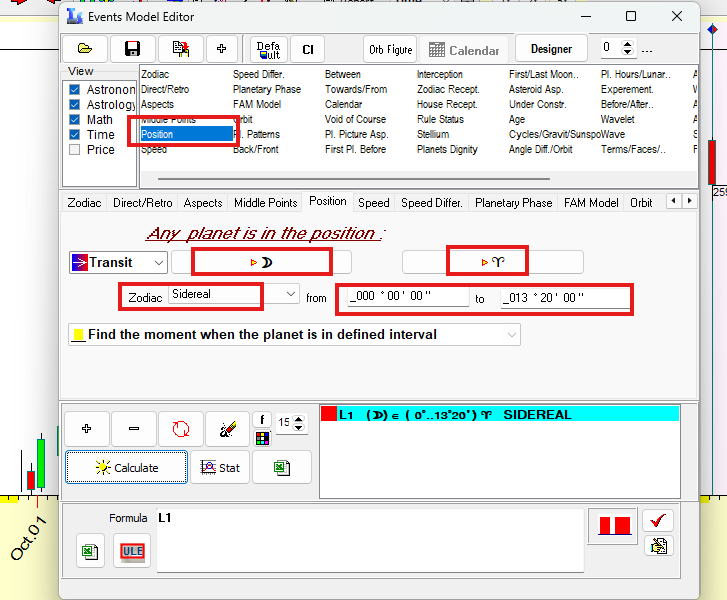
Task: Click the red checkmark icon
Action: (657, 520)
